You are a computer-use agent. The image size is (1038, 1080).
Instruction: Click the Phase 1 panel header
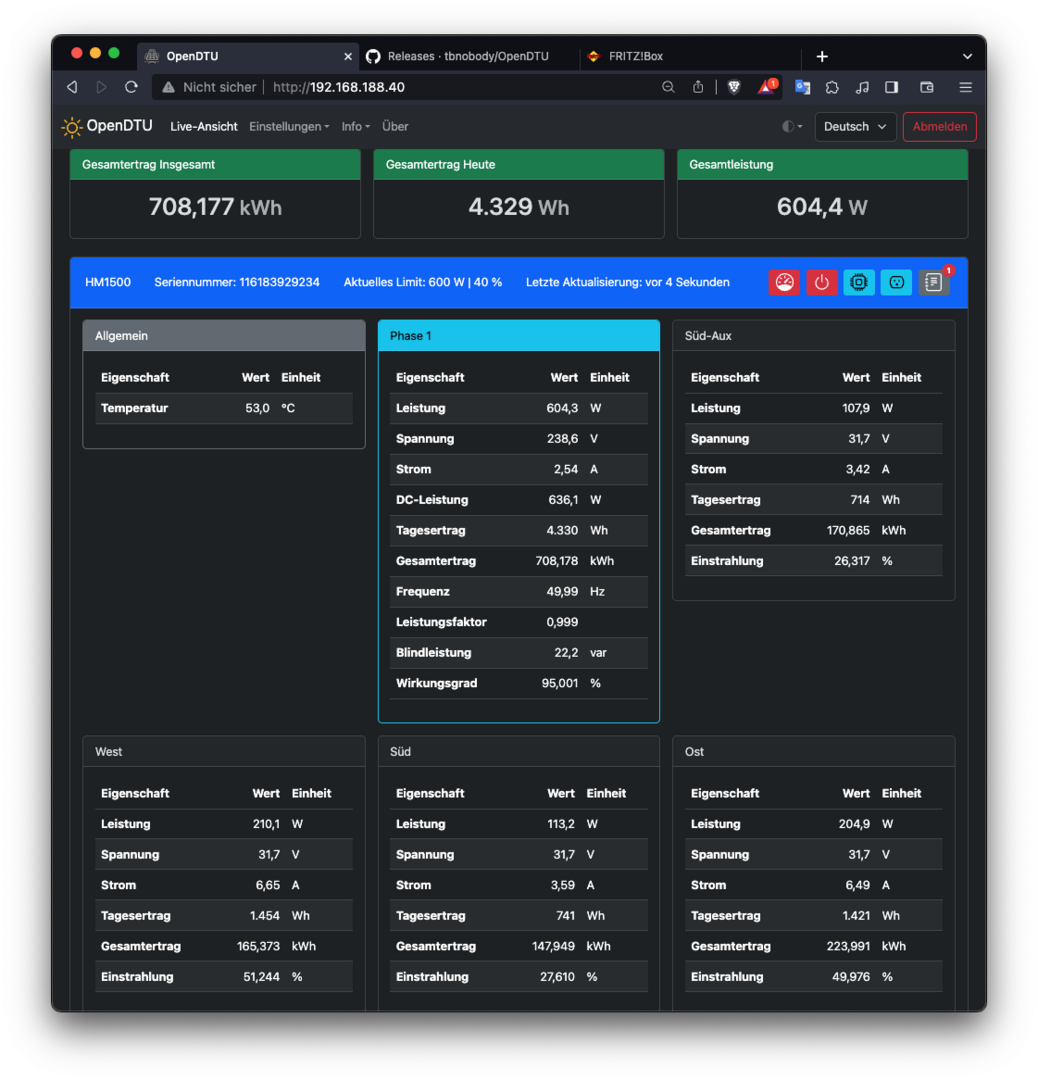(x=519, y=336)
